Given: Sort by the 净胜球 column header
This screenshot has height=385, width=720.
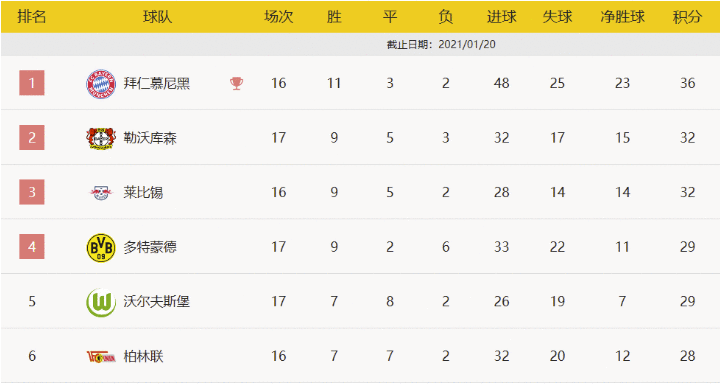Looking at the screenshot, I should click(623, 17).
